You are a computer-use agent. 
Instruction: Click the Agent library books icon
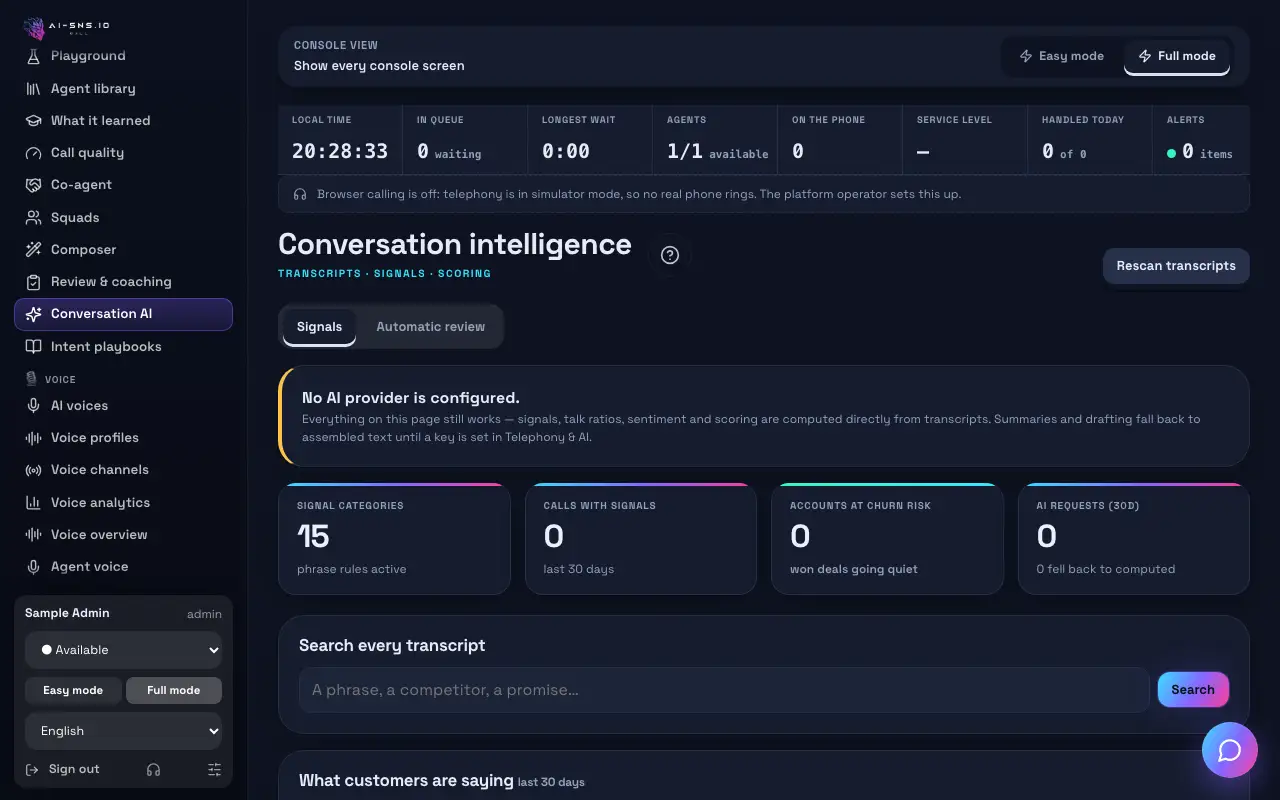33,88
